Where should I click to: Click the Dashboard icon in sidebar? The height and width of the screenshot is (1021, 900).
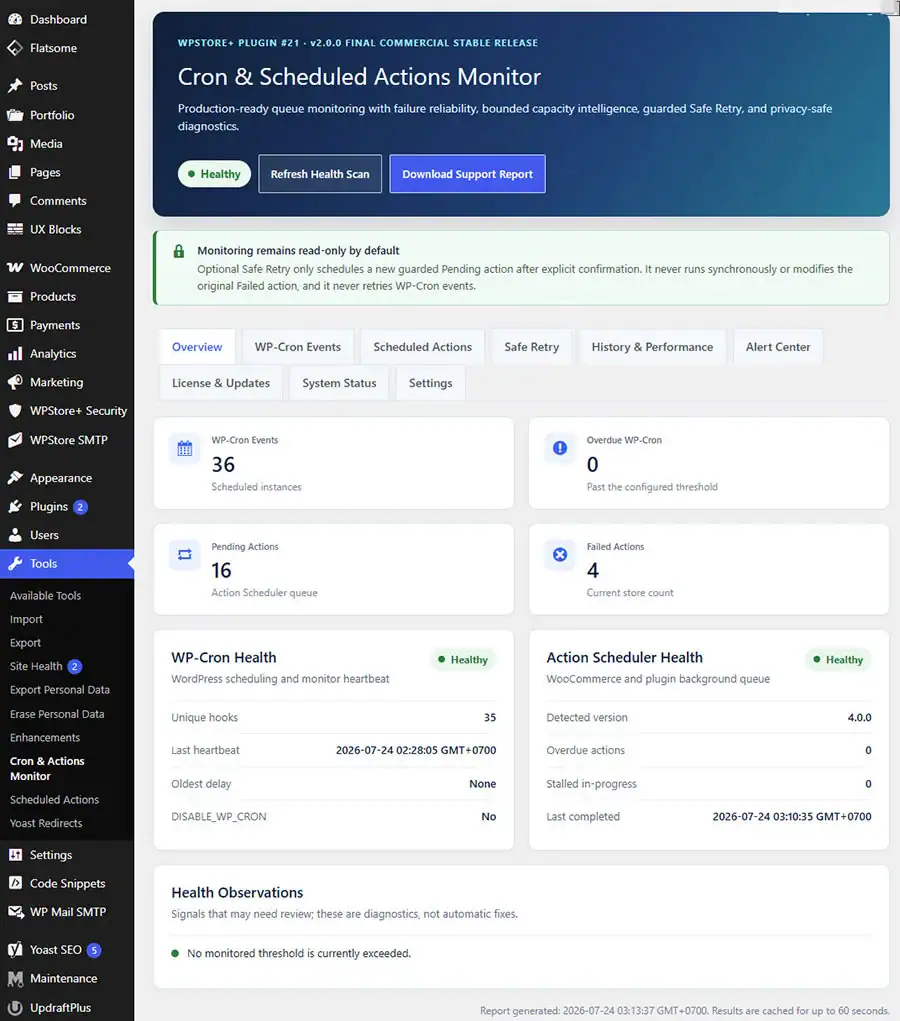tap(15, 20)
